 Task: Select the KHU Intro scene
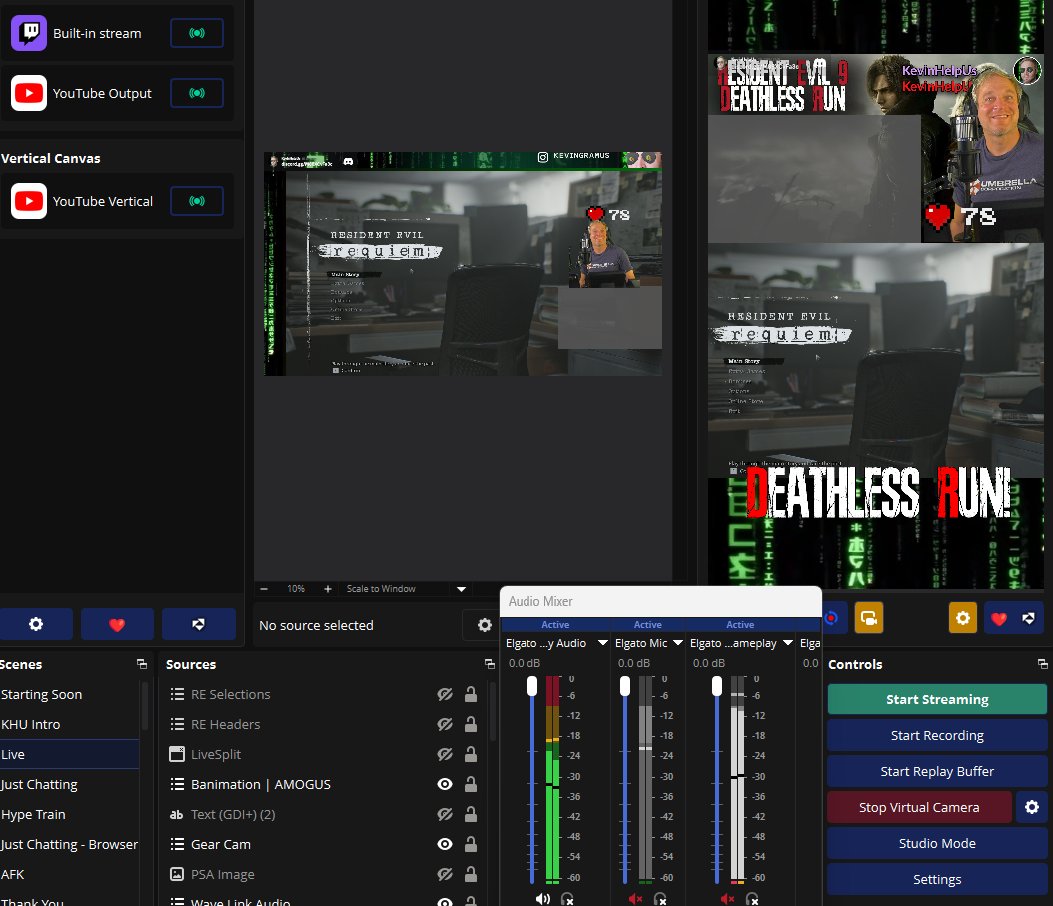[69, 724]
